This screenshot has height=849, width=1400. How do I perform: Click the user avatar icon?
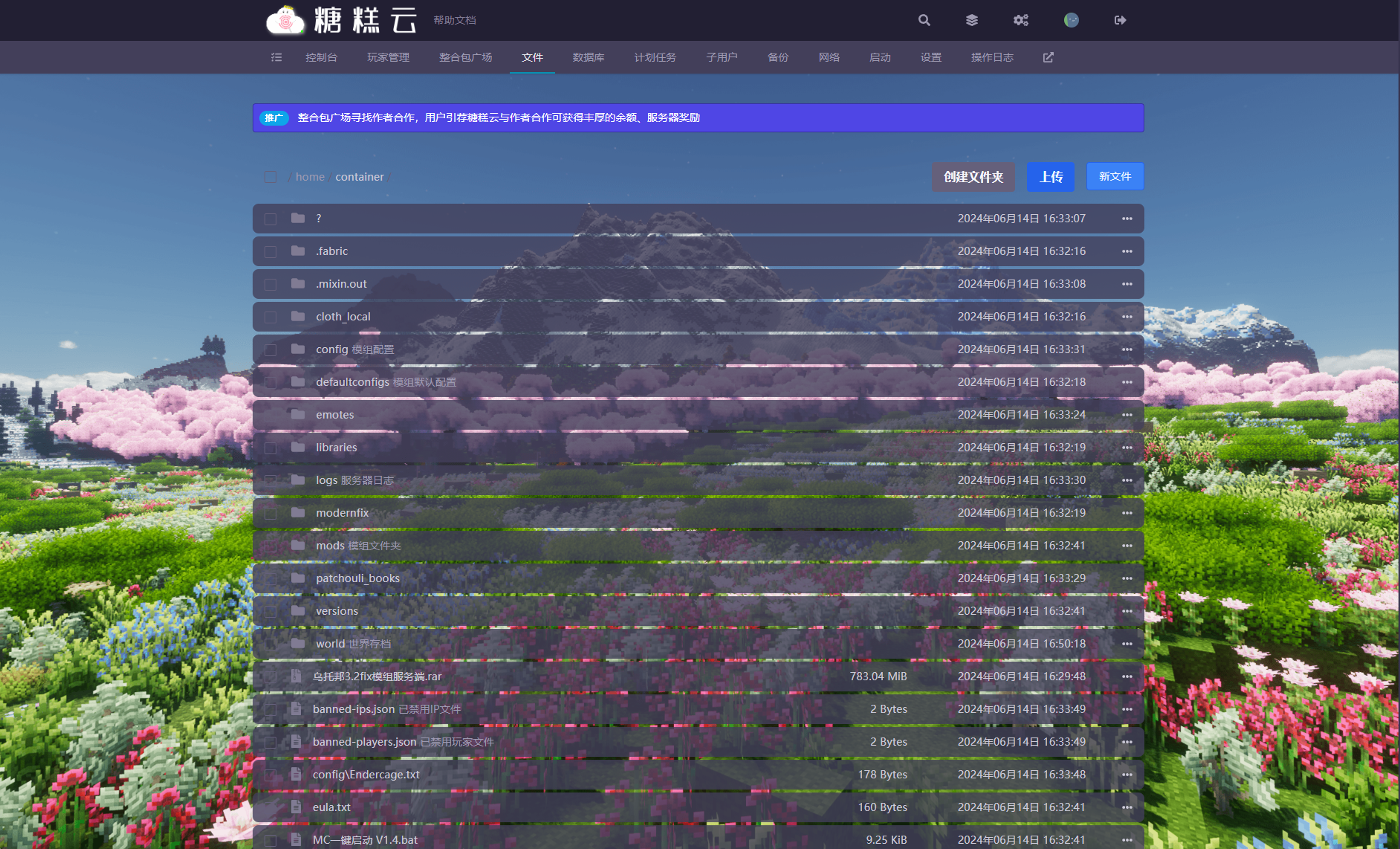[1071, 20]
